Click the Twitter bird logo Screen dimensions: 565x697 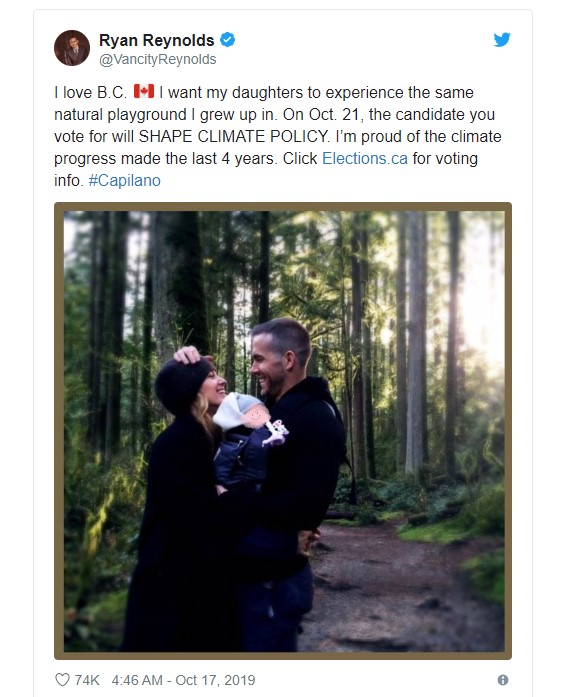pyautogui.click(x=502, y=40)
